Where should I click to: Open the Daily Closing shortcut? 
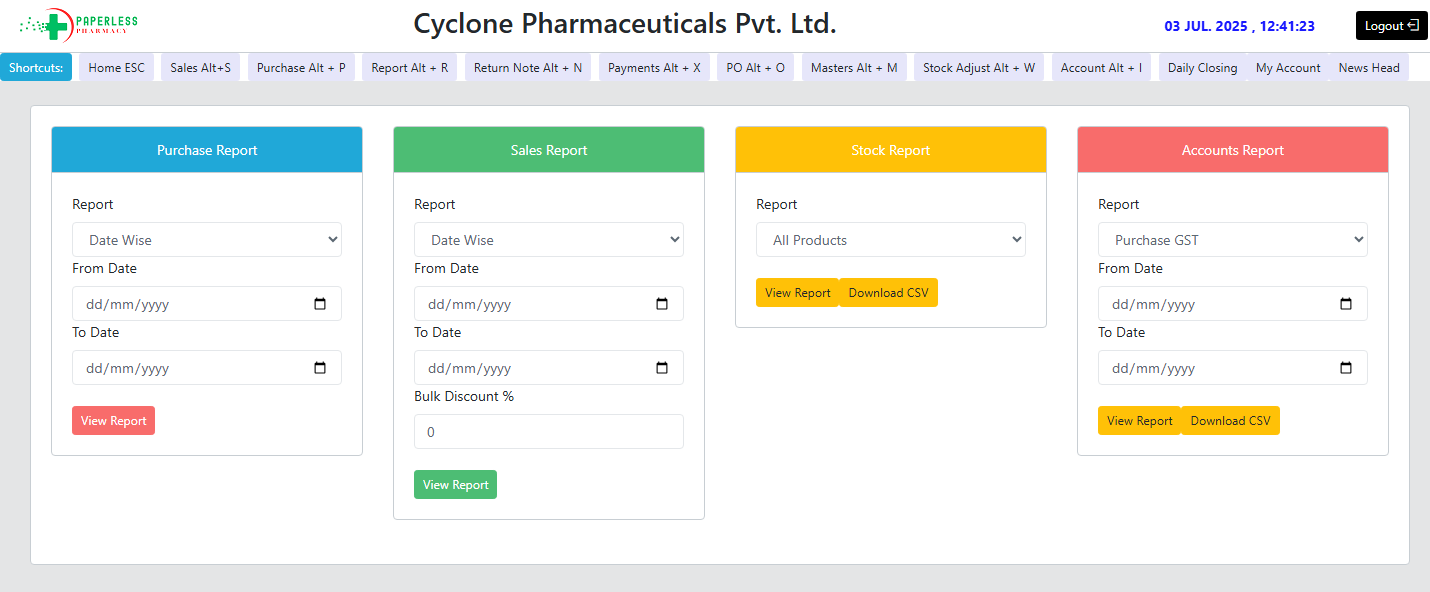tap(1202, 68)
